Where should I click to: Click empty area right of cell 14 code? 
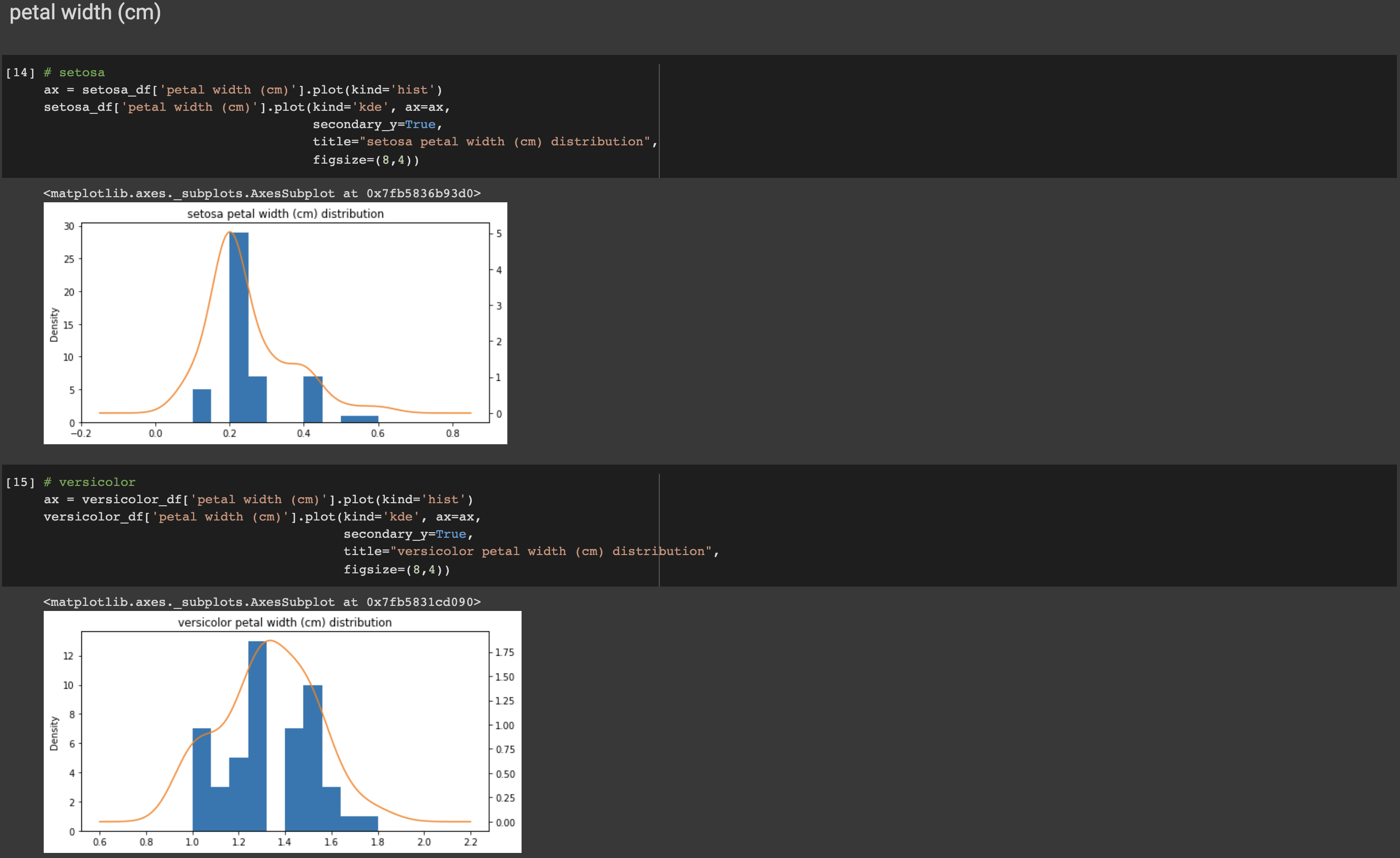(x=1023, y=116)
